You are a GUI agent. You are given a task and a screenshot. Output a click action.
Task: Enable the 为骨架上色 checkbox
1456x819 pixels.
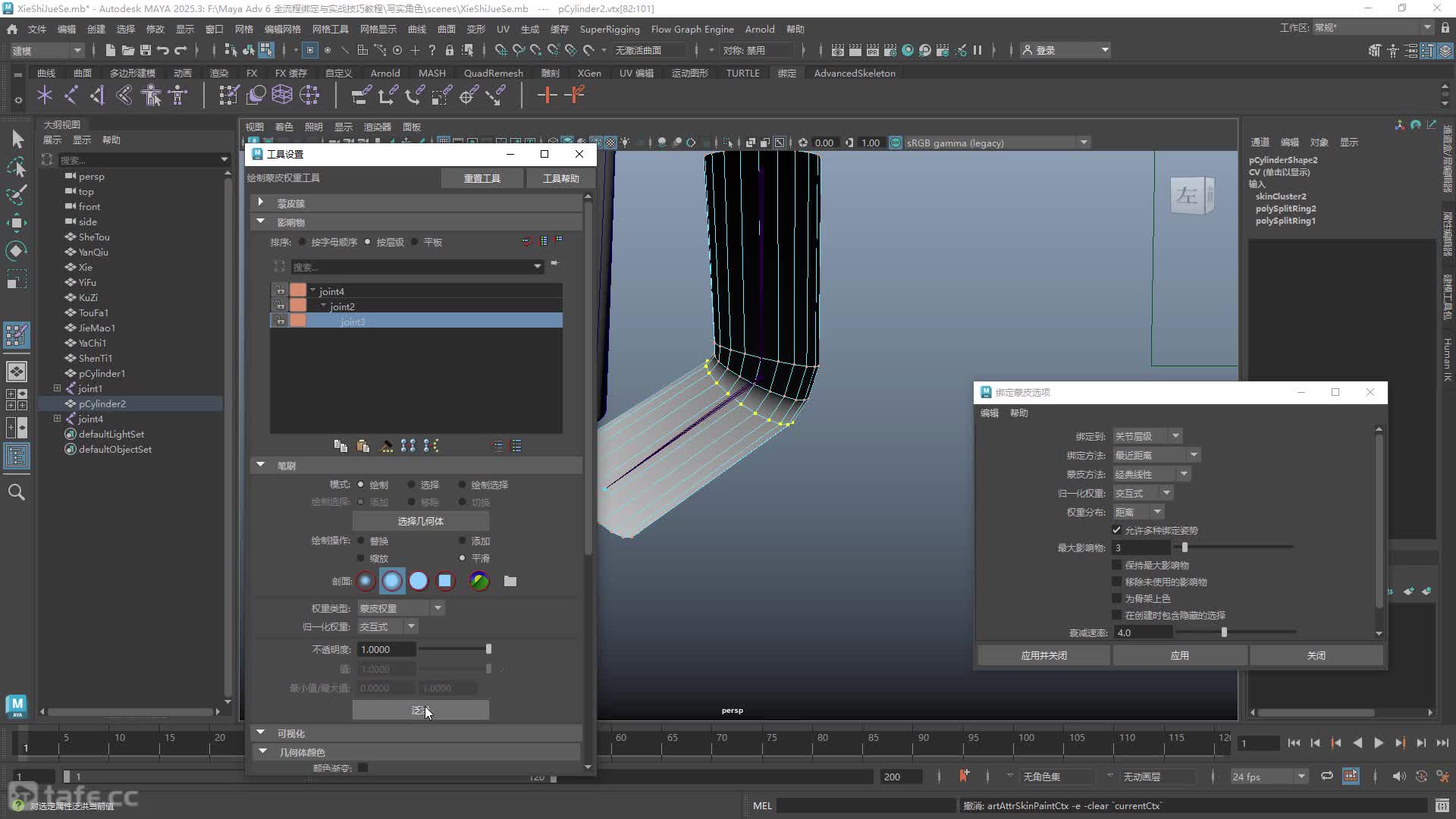pyautogui.click(x=1116, y=598)
